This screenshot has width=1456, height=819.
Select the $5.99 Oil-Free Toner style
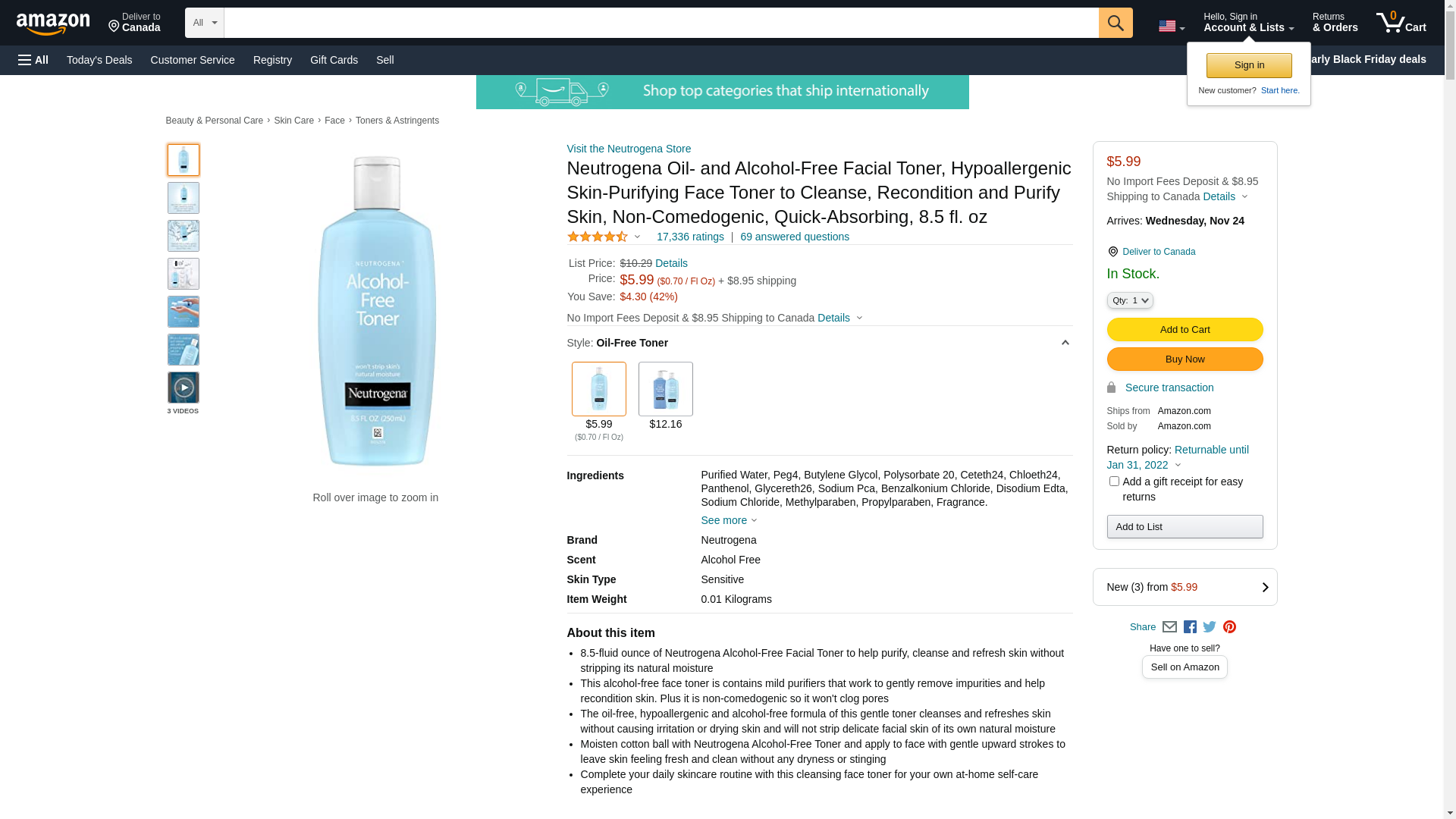pos(598,390)
